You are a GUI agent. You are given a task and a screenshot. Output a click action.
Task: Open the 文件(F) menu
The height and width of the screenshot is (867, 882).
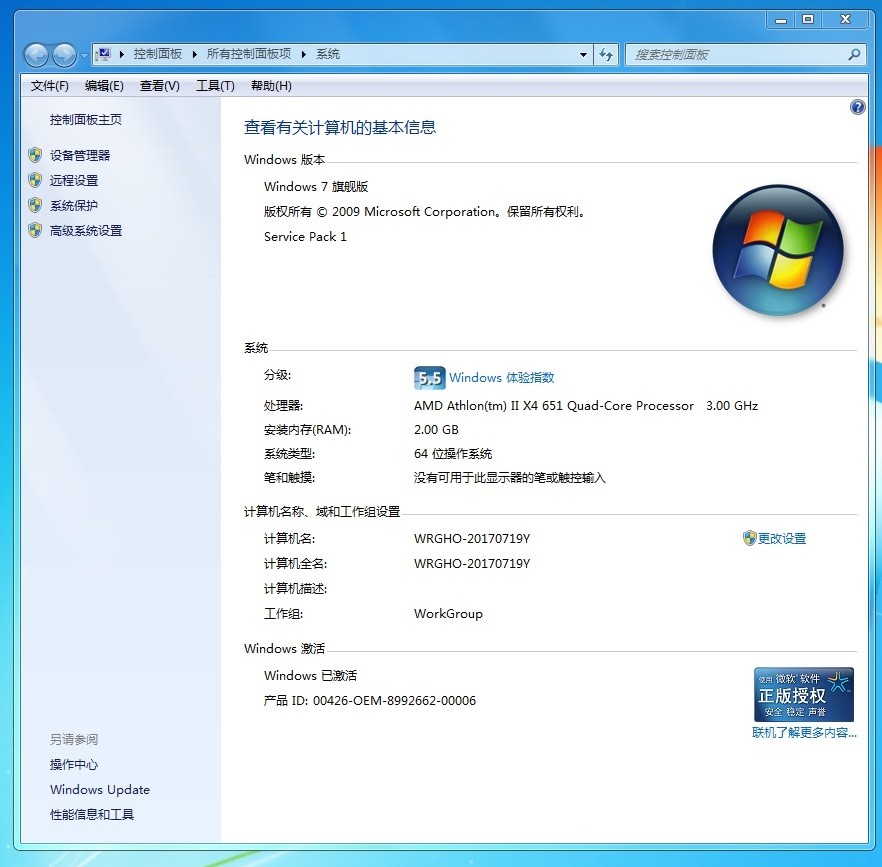(x=50, y=86)
